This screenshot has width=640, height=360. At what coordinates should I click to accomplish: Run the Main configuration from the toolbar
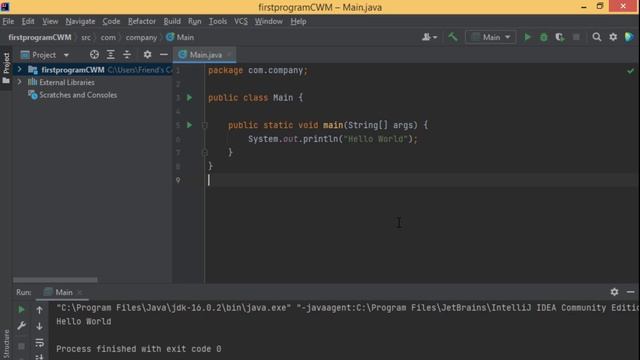527,37
